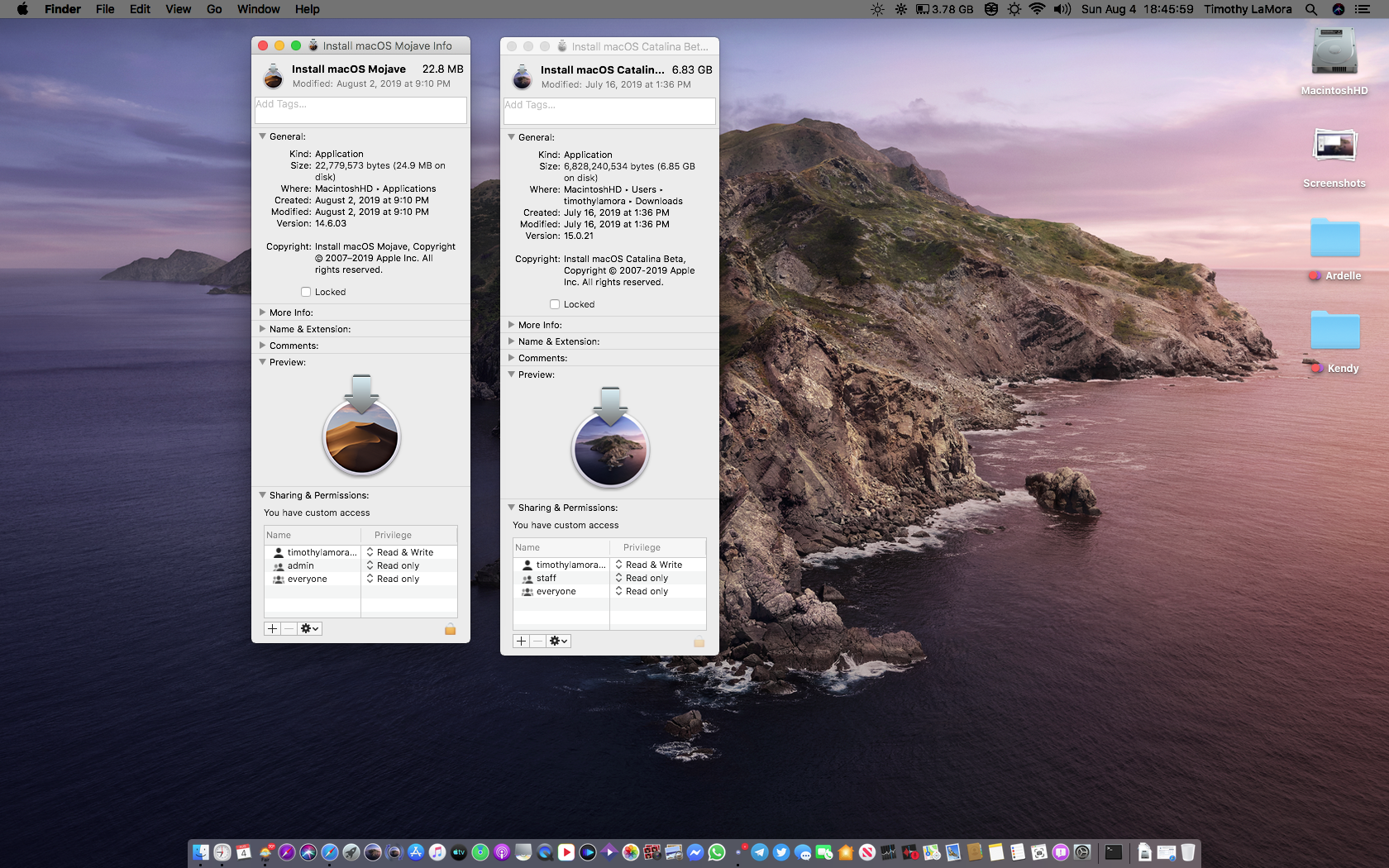Screen dimensions: 1389x868
Task: Toggle Locked checkbox in Catalina Info window
Action: 555,304
